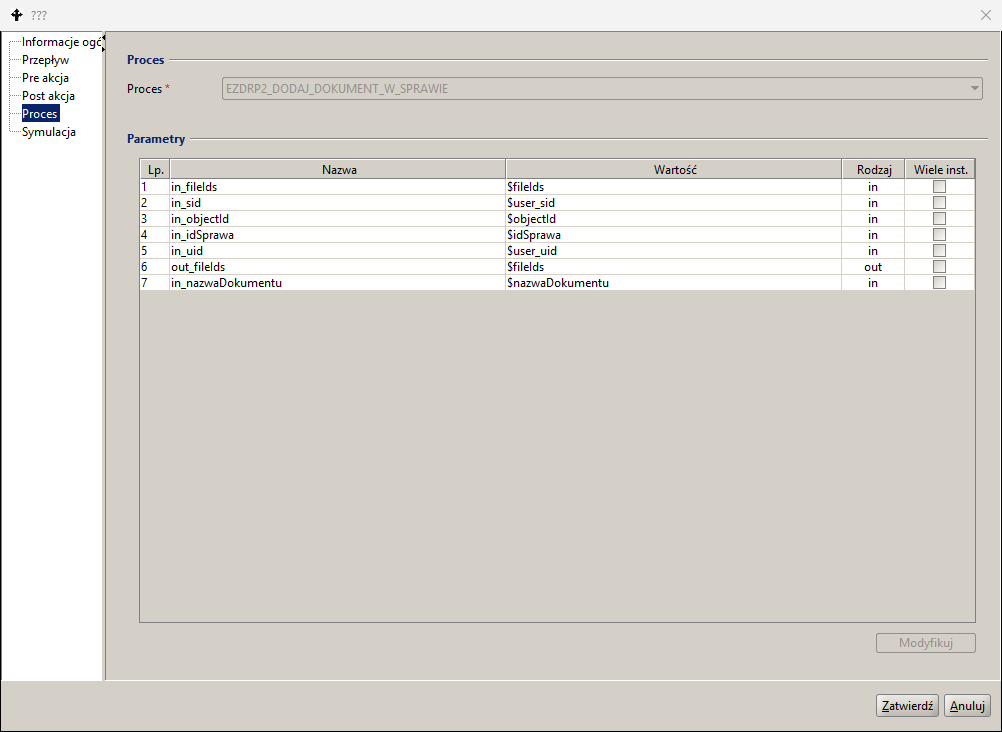Viewport: 1002px width, 732px height.
Task: Select the in_objectId parameter row
Action: point(557,219)
